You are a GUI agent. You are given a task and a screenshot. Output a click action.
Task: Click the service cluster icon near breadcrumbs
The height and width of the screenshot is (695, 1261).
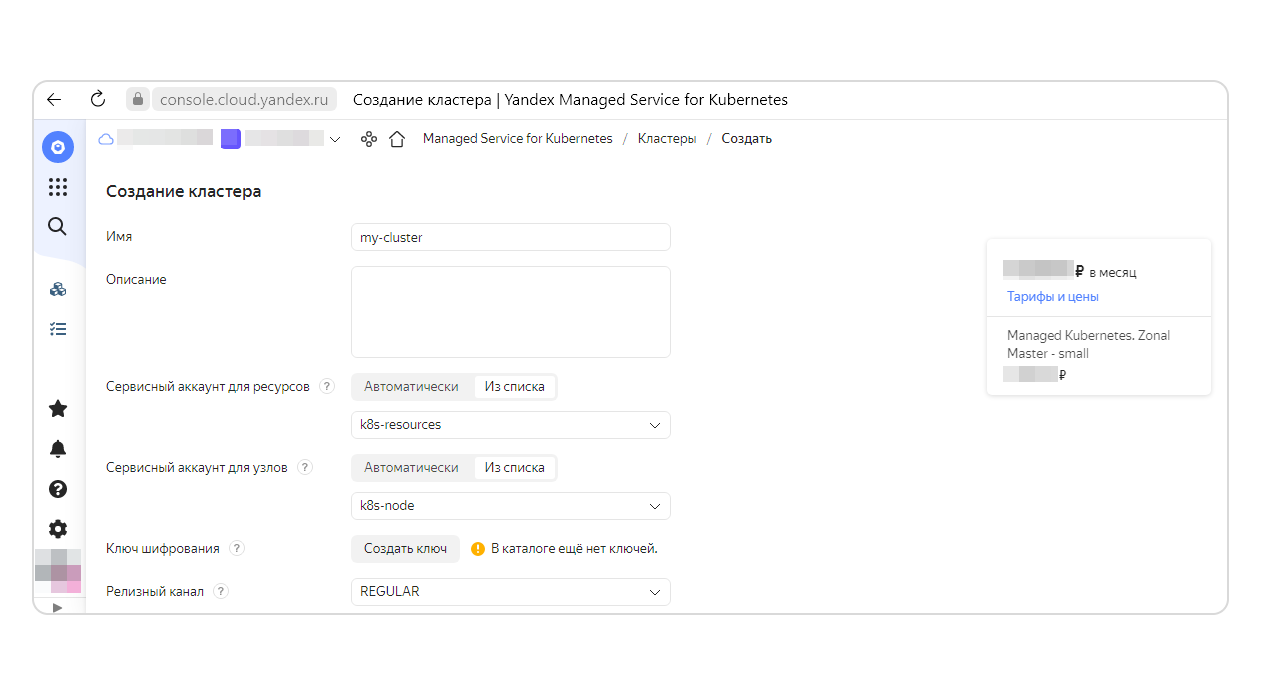point(369,139)
